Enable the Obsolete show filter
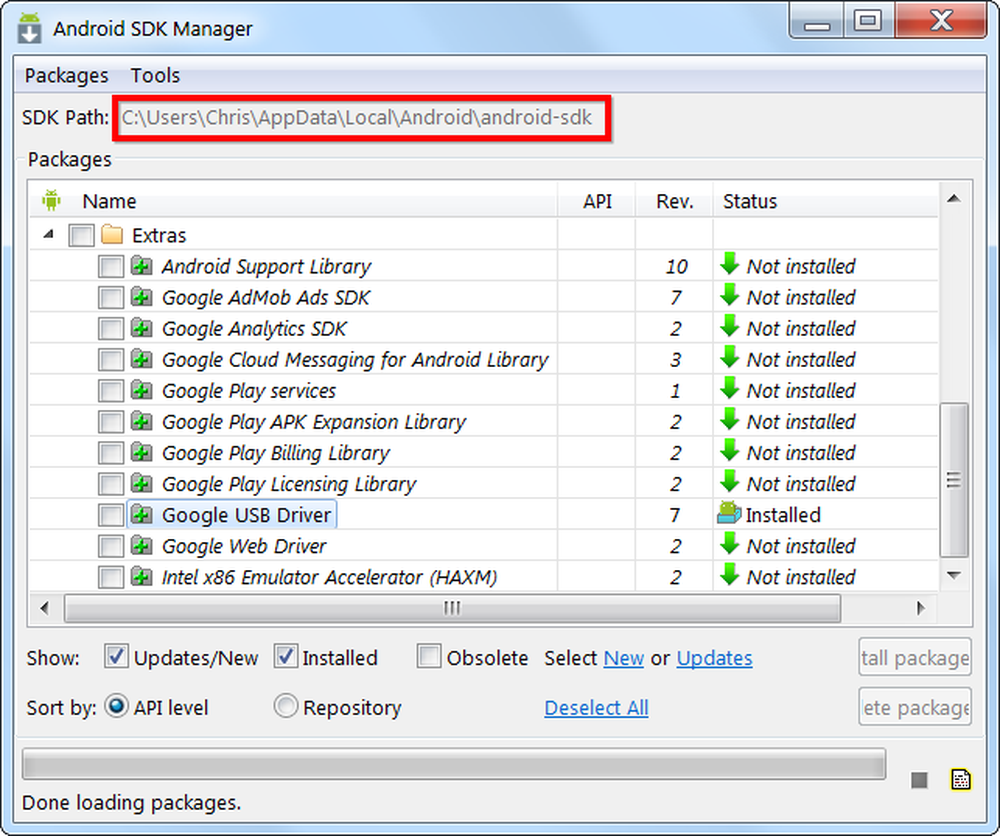1000x836 pixels. pos(429,656)
